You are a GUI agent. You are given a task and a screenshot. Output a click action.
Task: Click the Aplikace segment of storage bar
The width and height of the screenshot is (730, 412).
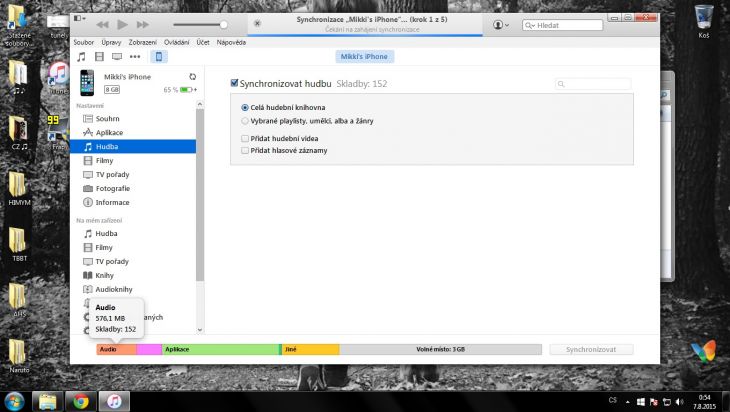220,349
